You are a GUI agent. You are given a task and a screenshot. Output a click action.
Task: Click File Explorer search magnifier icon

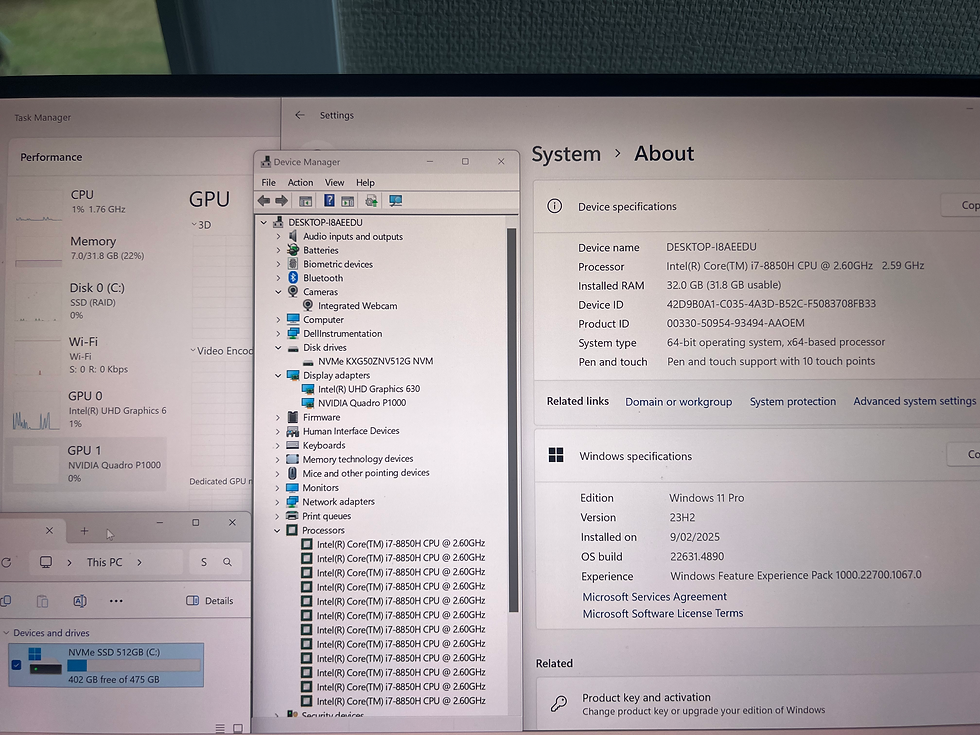[228, 562]
